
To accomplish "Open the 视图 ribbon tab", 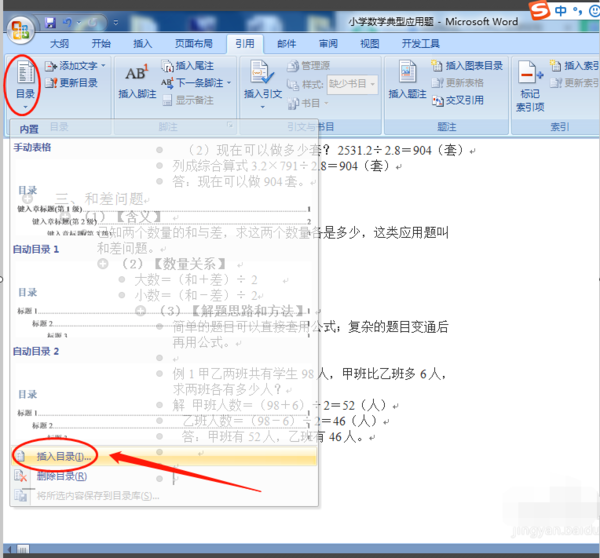I will point(370,44).
